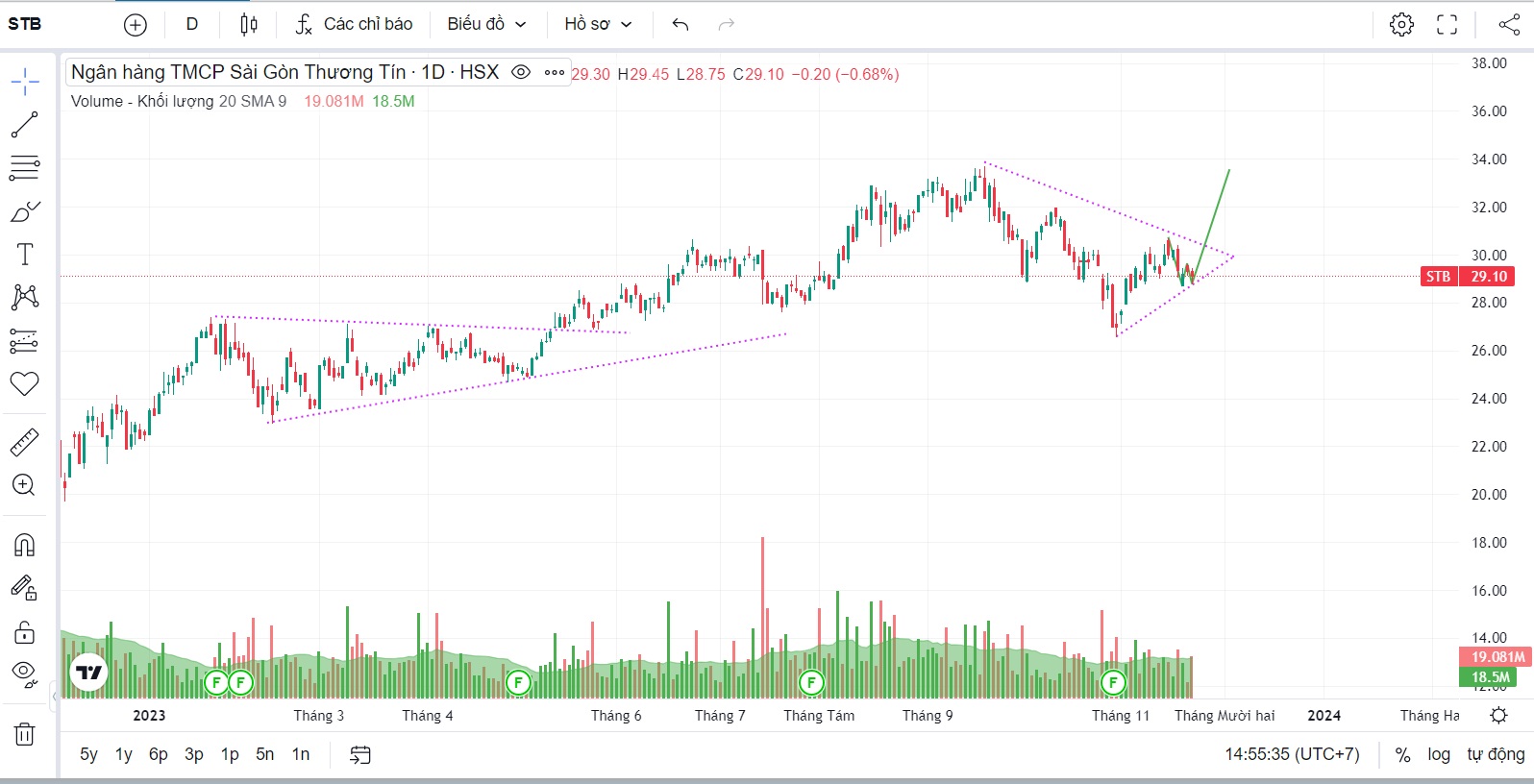Toggle visibility eye next to symbol title
The width and height of the screenshot is (1534, 784).
point(521,72)
